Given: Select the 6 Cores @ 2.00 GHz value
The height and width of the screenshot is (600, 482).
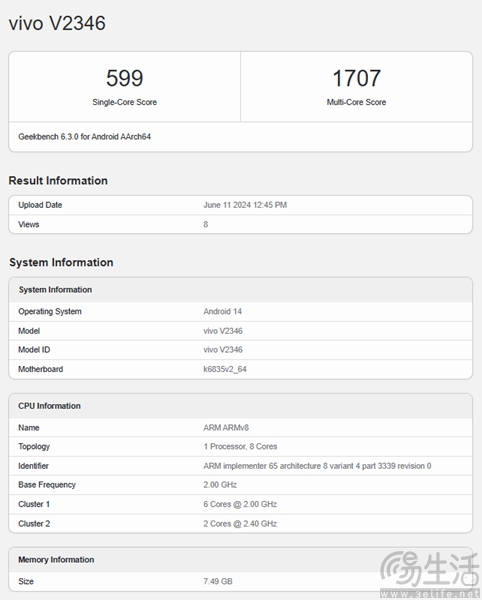Looking at the screenshot, I should pyautogui.click(x=240, y=504).
